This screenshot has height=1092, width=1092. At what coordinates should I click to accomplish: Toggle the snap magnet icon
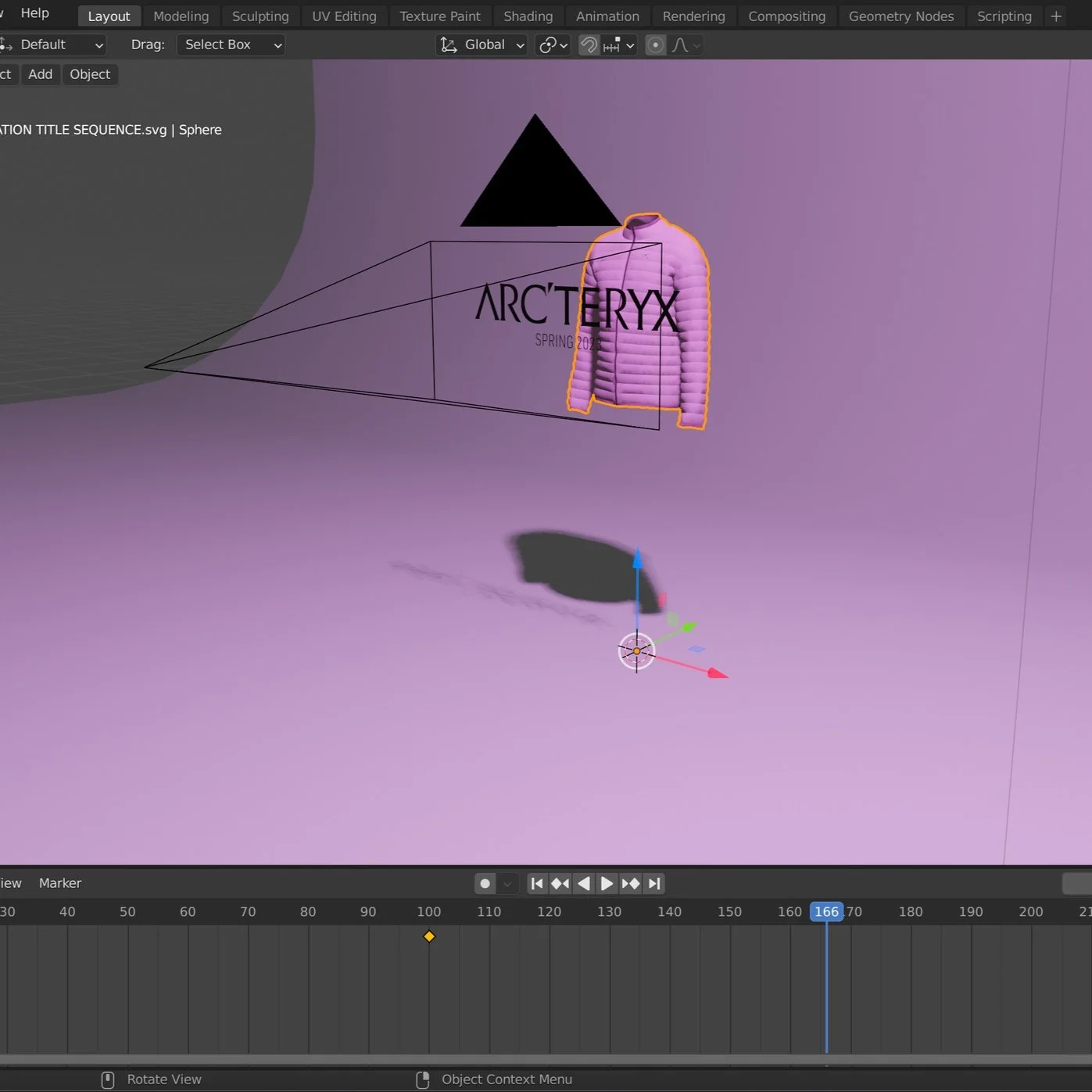coord(589,45)
